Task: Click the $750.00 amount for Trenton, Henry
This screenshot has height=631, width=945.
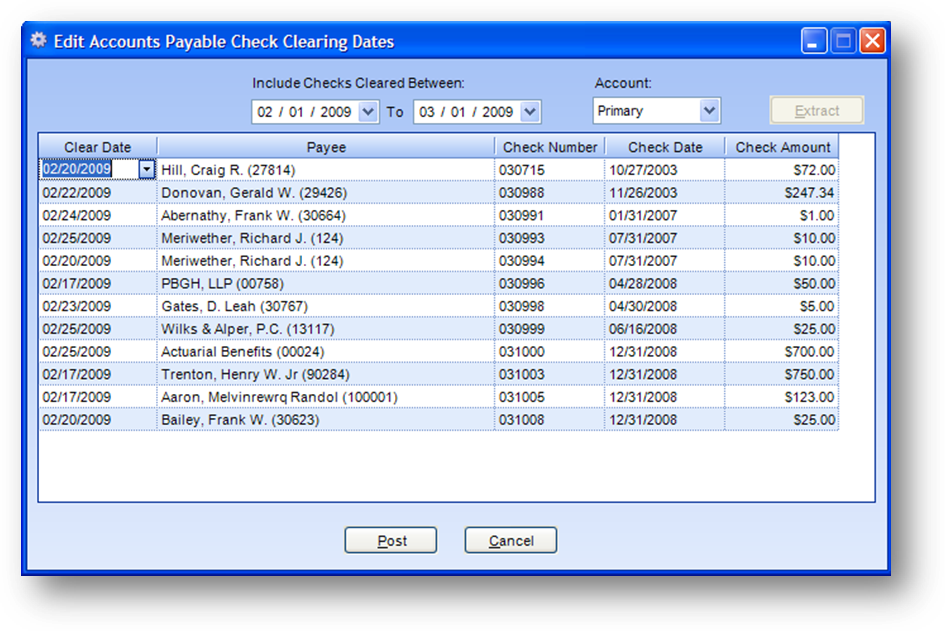Action: coord(782,375)
